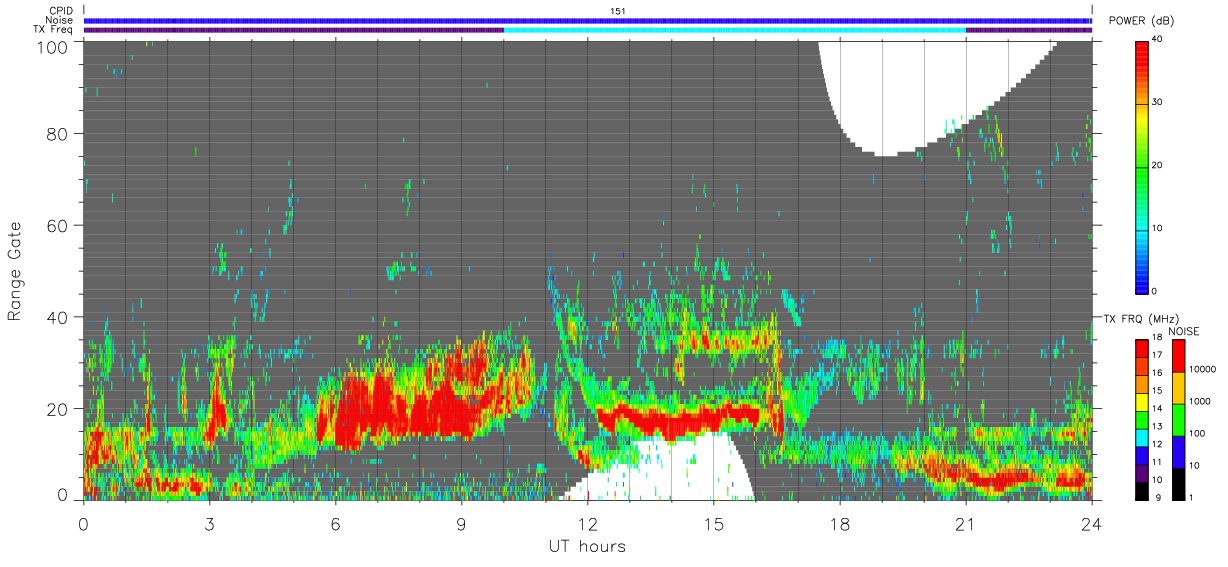Click the x-axis tick label 18

coord(839,523)
